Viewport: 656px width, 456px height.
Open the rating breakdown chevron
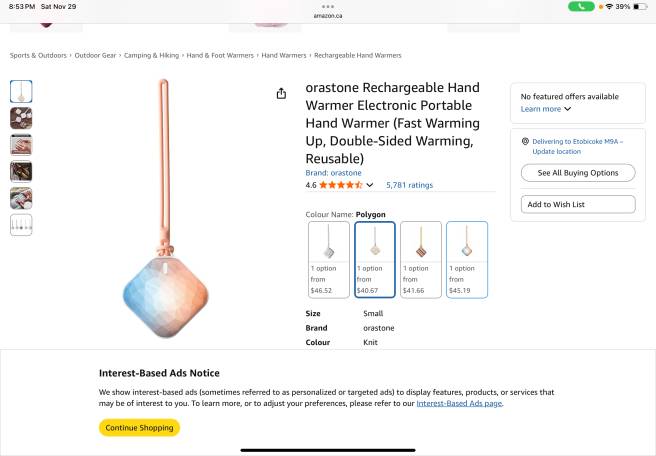[369, 185]
